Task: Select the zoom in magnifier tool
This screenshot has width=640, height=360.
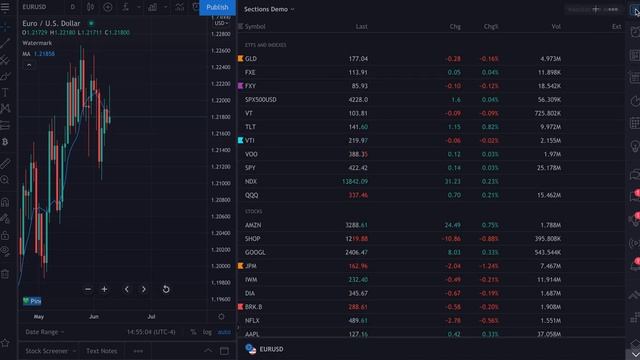Action: coord(5,180)
